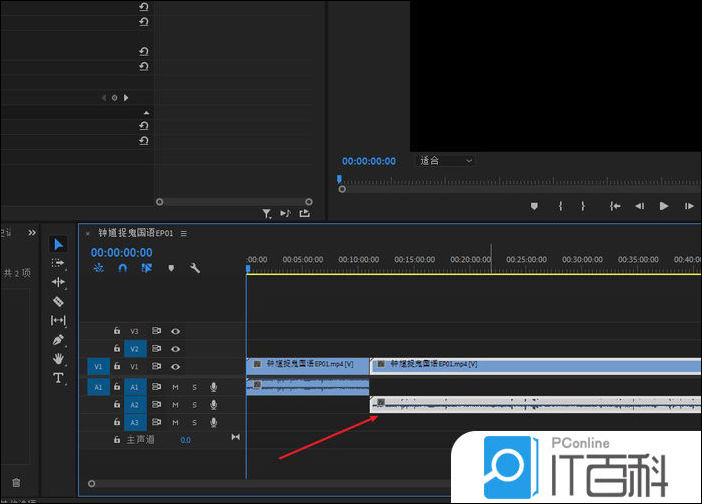The width and height of the screenshot is (702, 504).
Task: Switch to 钟馗捉鬼国语EP01 sequence tab
Action: coord(135,233)
